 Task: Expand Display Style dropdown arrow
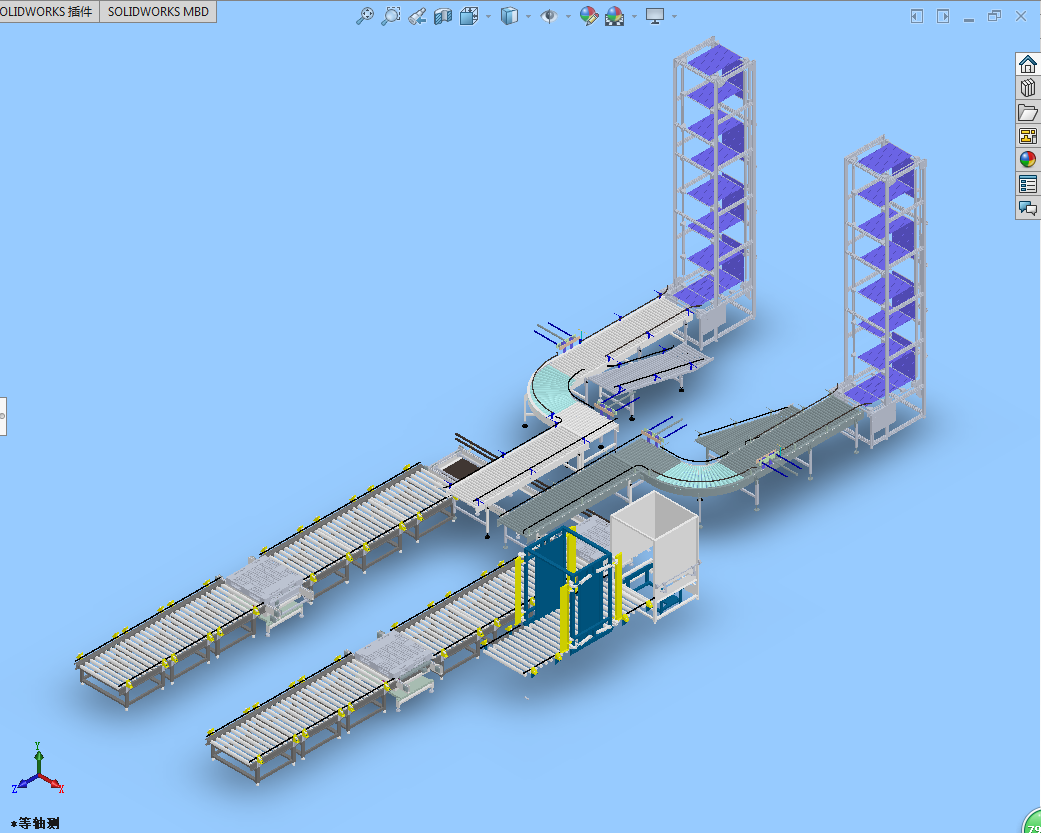tap(528, 16)
